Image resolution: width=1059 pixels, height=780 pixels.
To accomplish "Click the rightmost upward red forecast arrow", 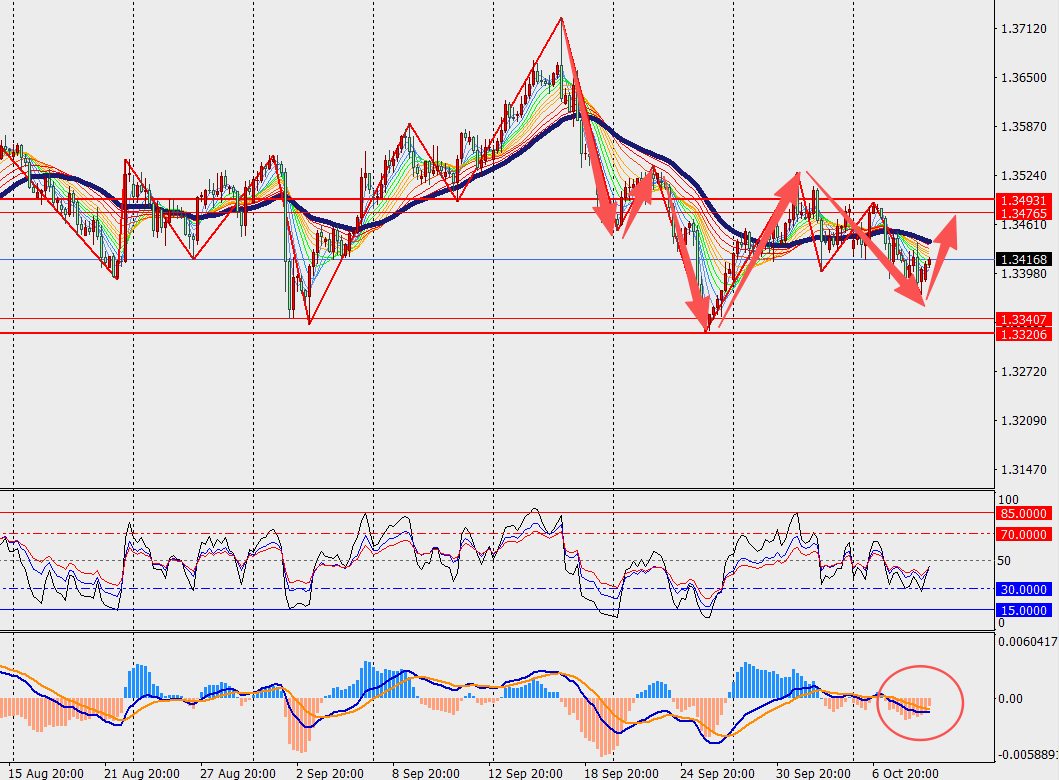I will point(943,252).
